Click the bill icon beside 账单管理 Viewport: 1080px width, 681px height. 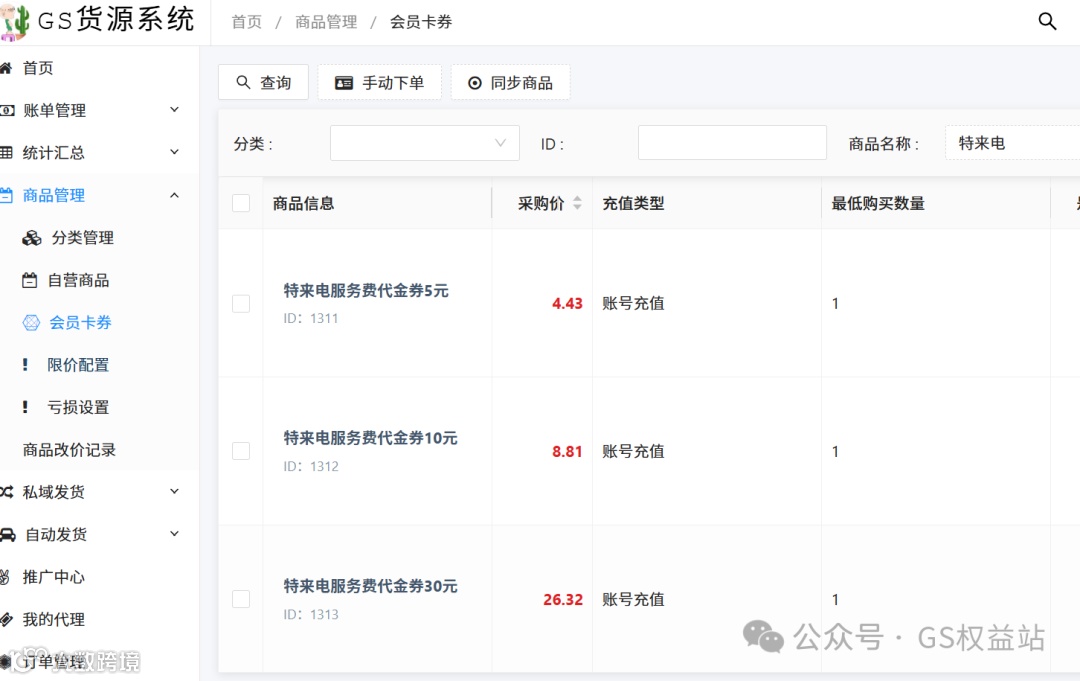7,110
